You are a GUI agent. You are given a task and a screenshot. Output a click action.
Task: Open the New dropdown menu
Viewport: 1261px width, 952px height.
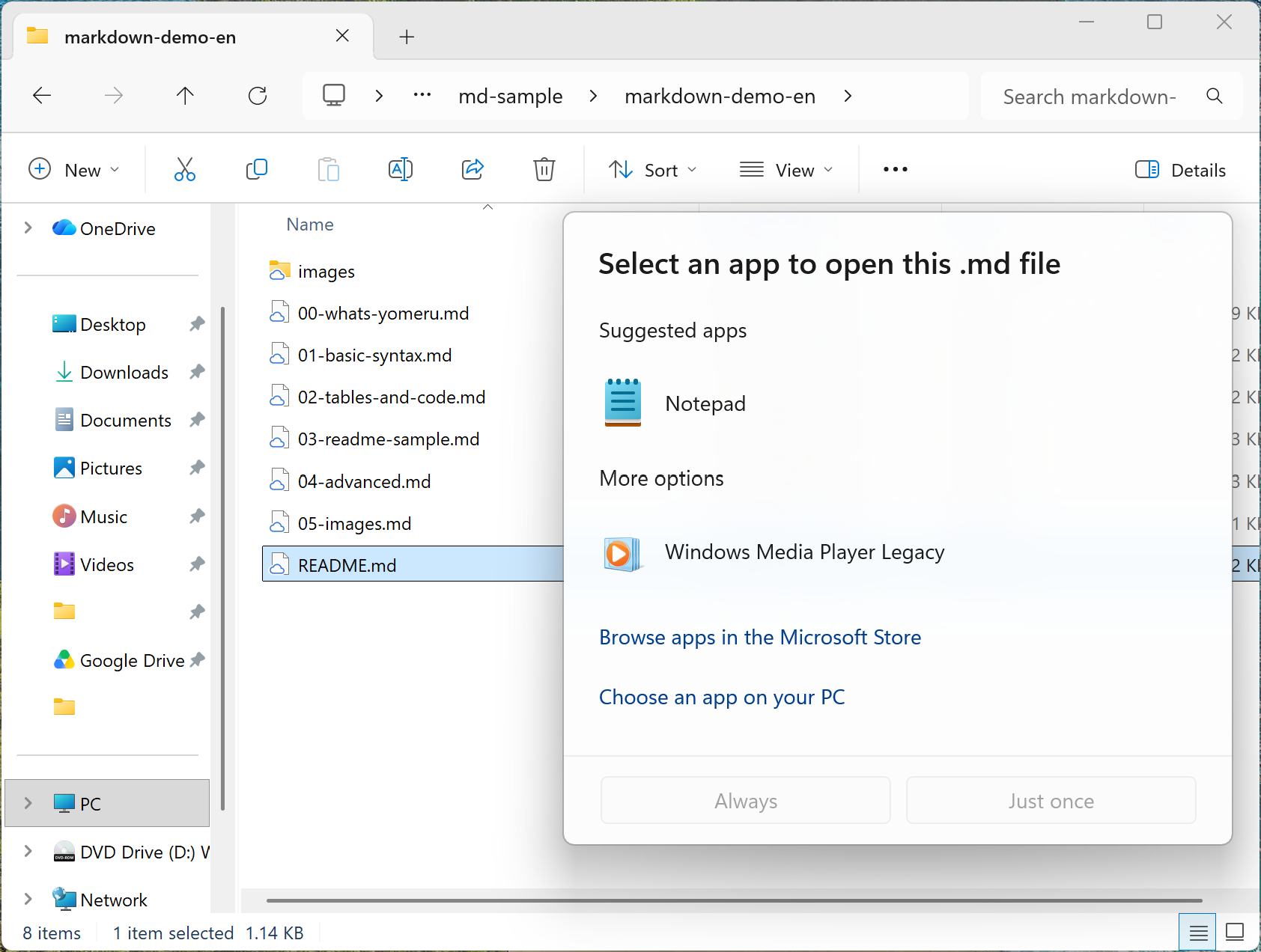tap(73, 170)
